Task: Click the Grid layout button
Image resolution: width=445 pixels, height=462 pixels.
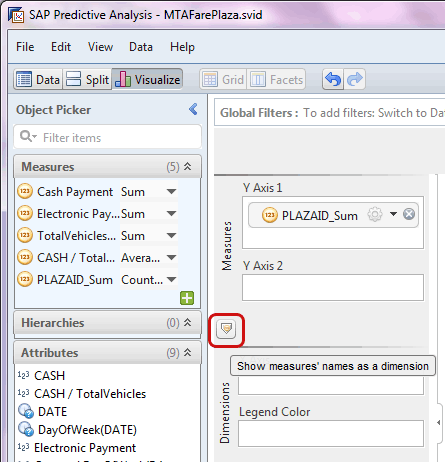Action: (223, 80)
